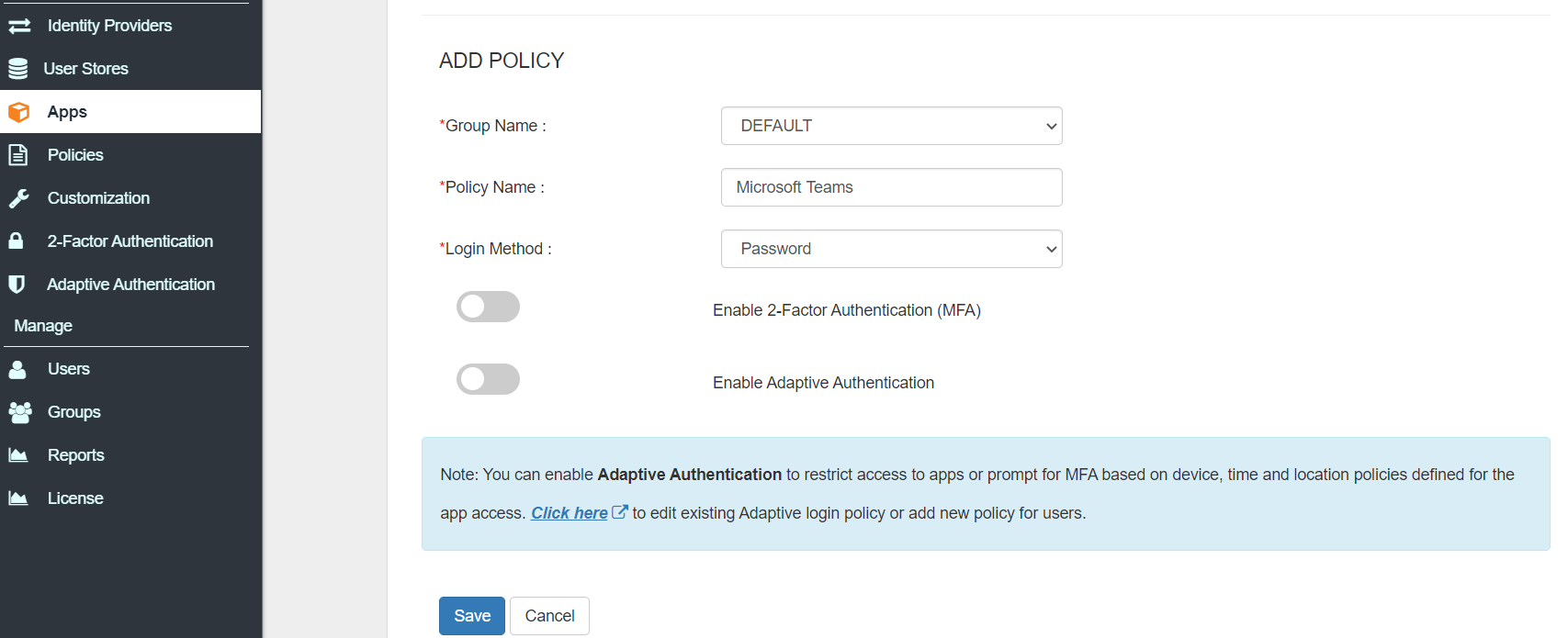Click the Reports chart icon
1568x638 pixels.
[18, 455]
